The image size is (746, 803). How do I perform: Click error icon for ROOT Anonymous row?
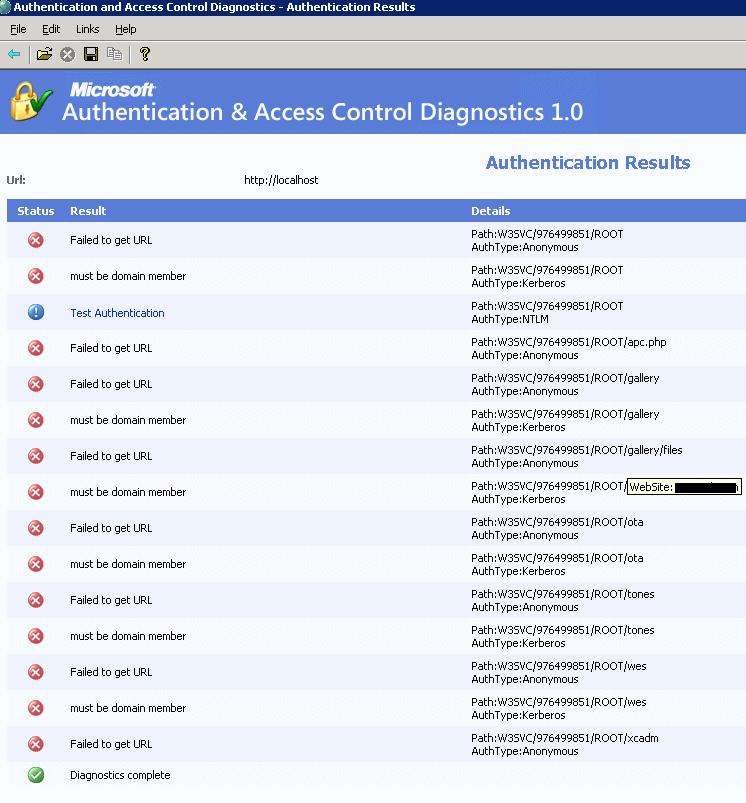[x=36, y=240]
